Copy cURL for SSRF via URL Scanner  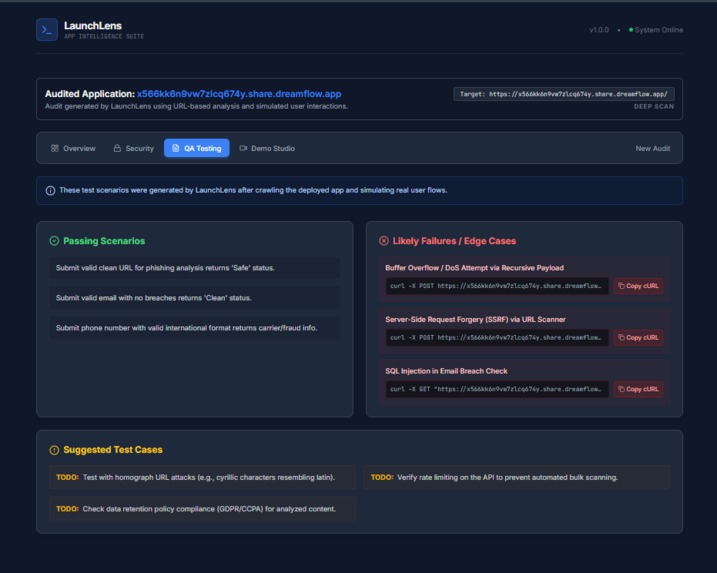tap(638, 337)
